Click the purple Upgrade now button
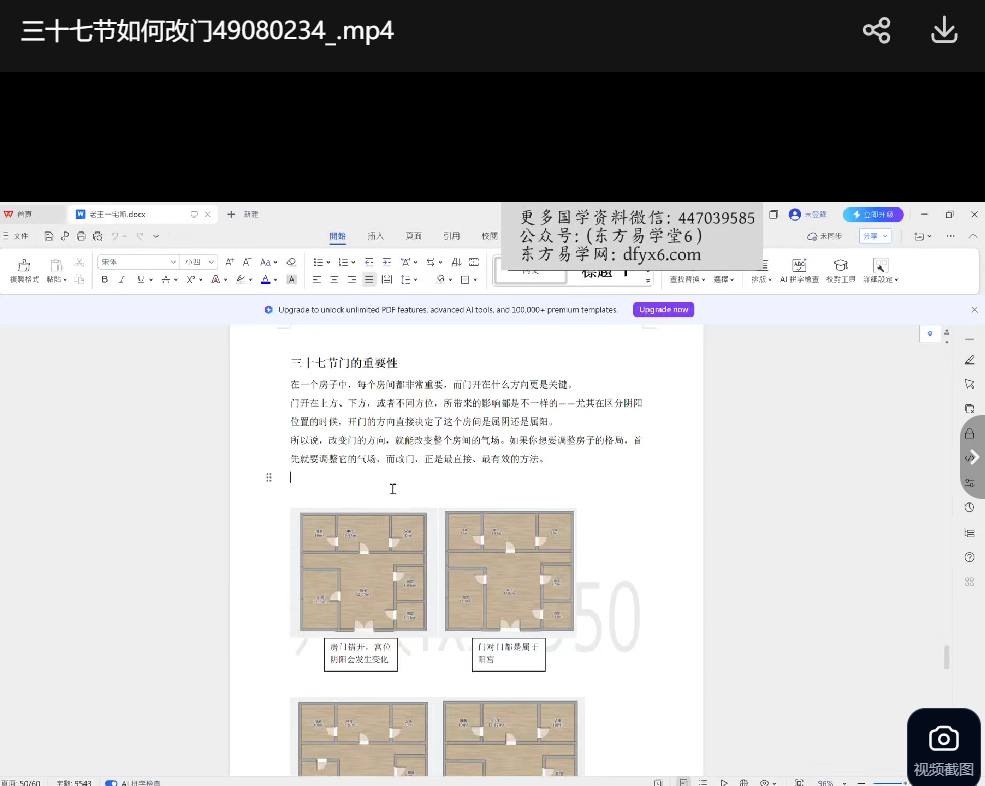The height and width of the screenshot is (786, 985). click(663, 310)
